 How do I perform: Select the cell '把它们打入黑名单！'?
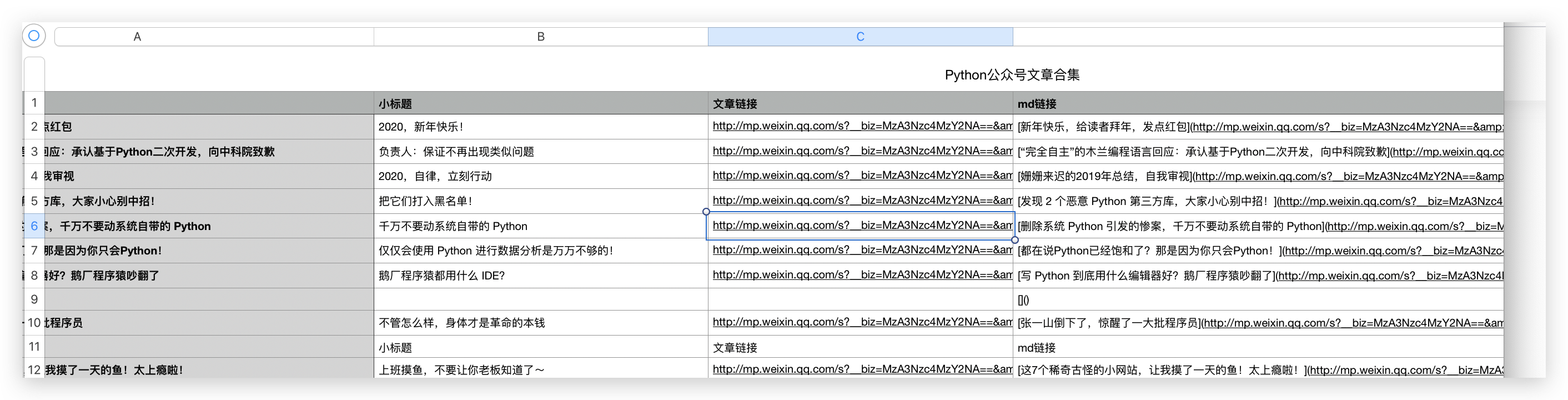click(425, 201)
